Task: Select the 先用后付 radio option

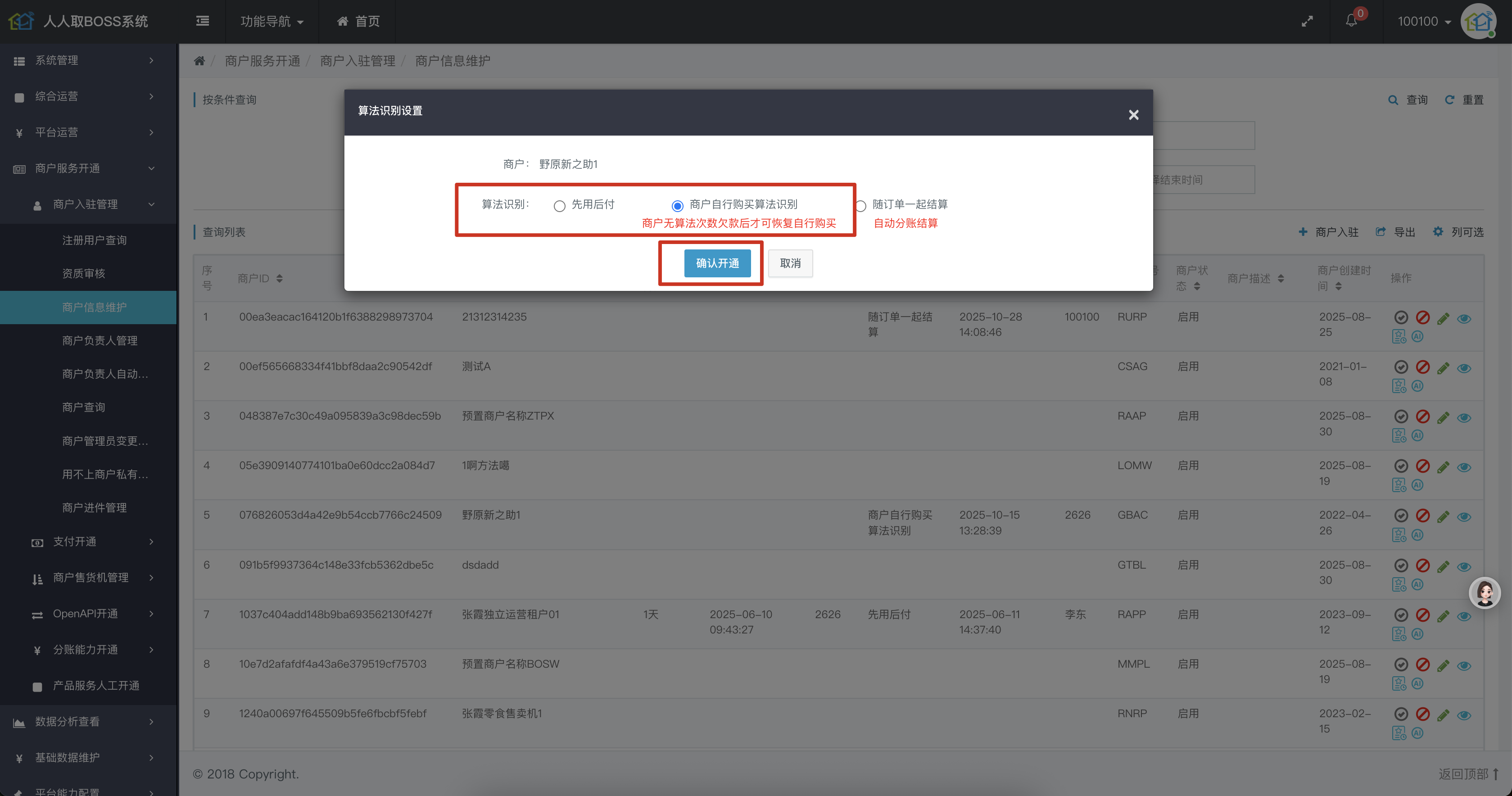Action: tap(559, 205)
